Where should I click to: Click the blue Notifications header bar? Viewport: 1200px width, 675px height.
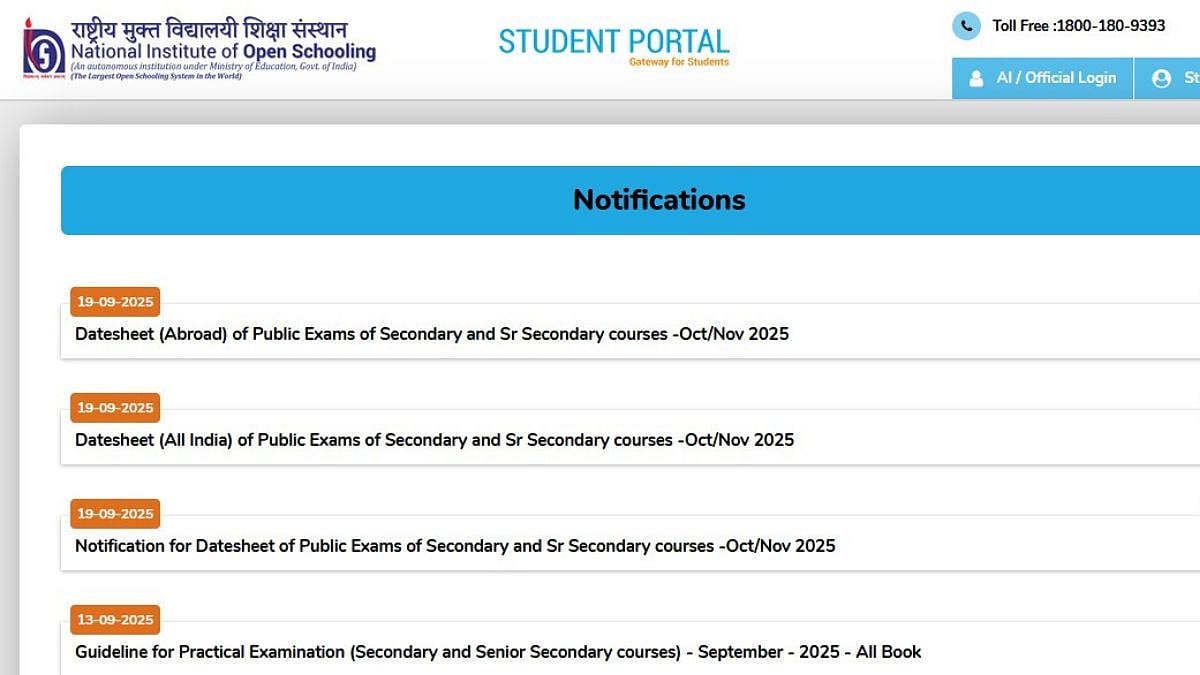tap(659, 200)
